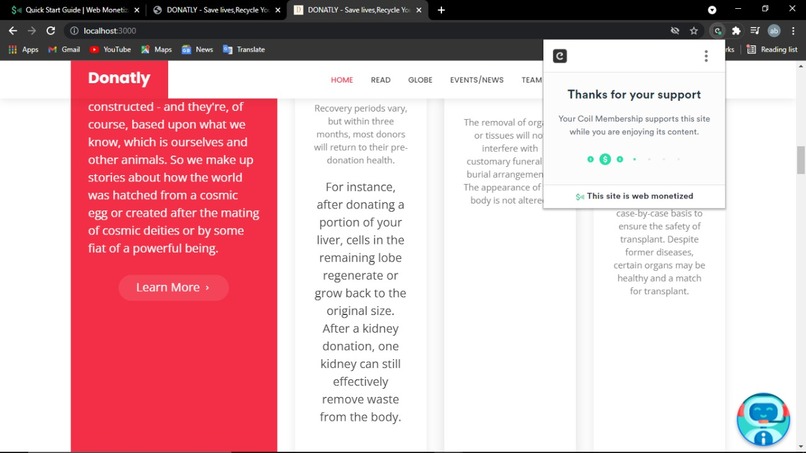The width and height of the screenshot is (806, 453).
Task: Open the Coil popup three-dot menu
Action: pos(706,56)
